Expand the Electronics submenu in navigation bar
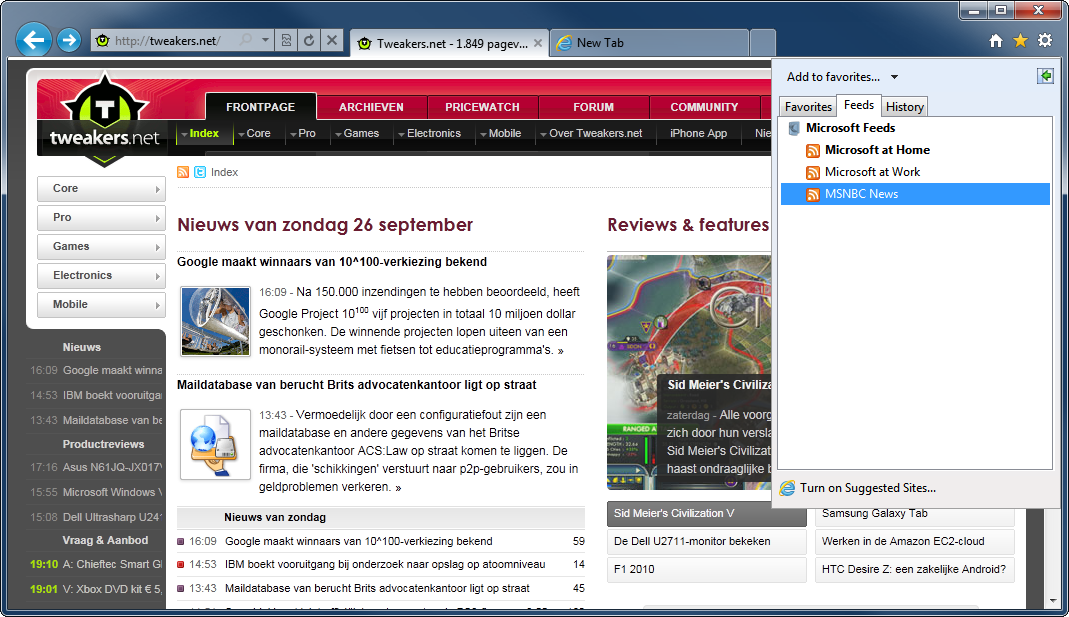This screenshot has height=617, width=1069. tap(429, 134)
